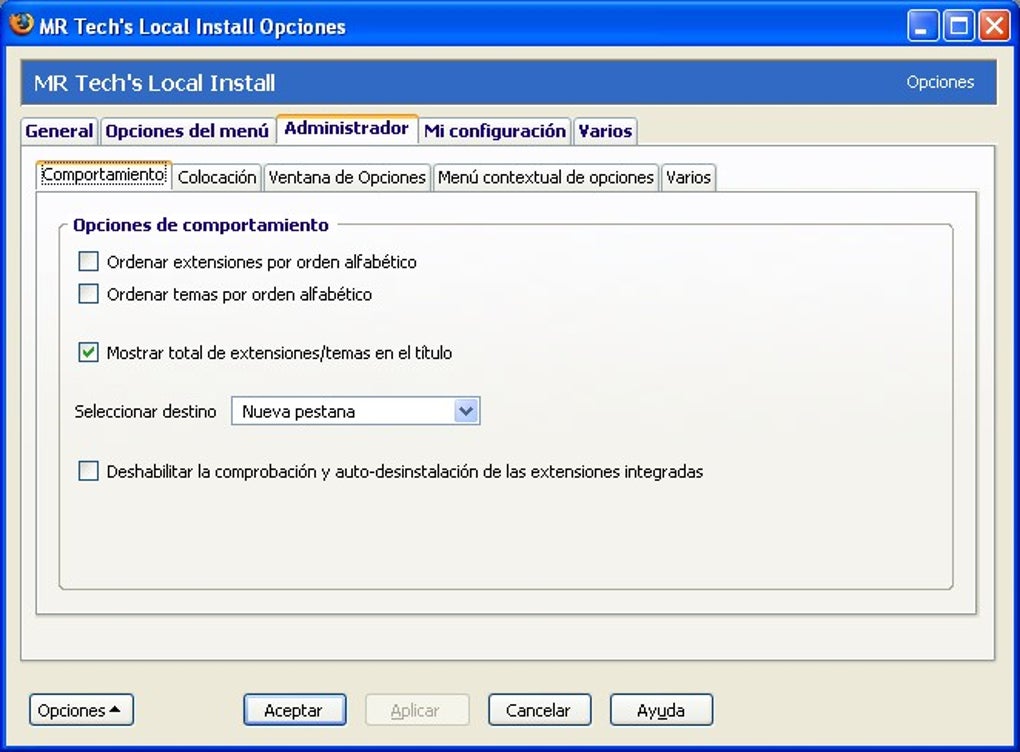Screen dimensions: 1020x752
Task: Minimize the options window
Action: coord(922,26)
